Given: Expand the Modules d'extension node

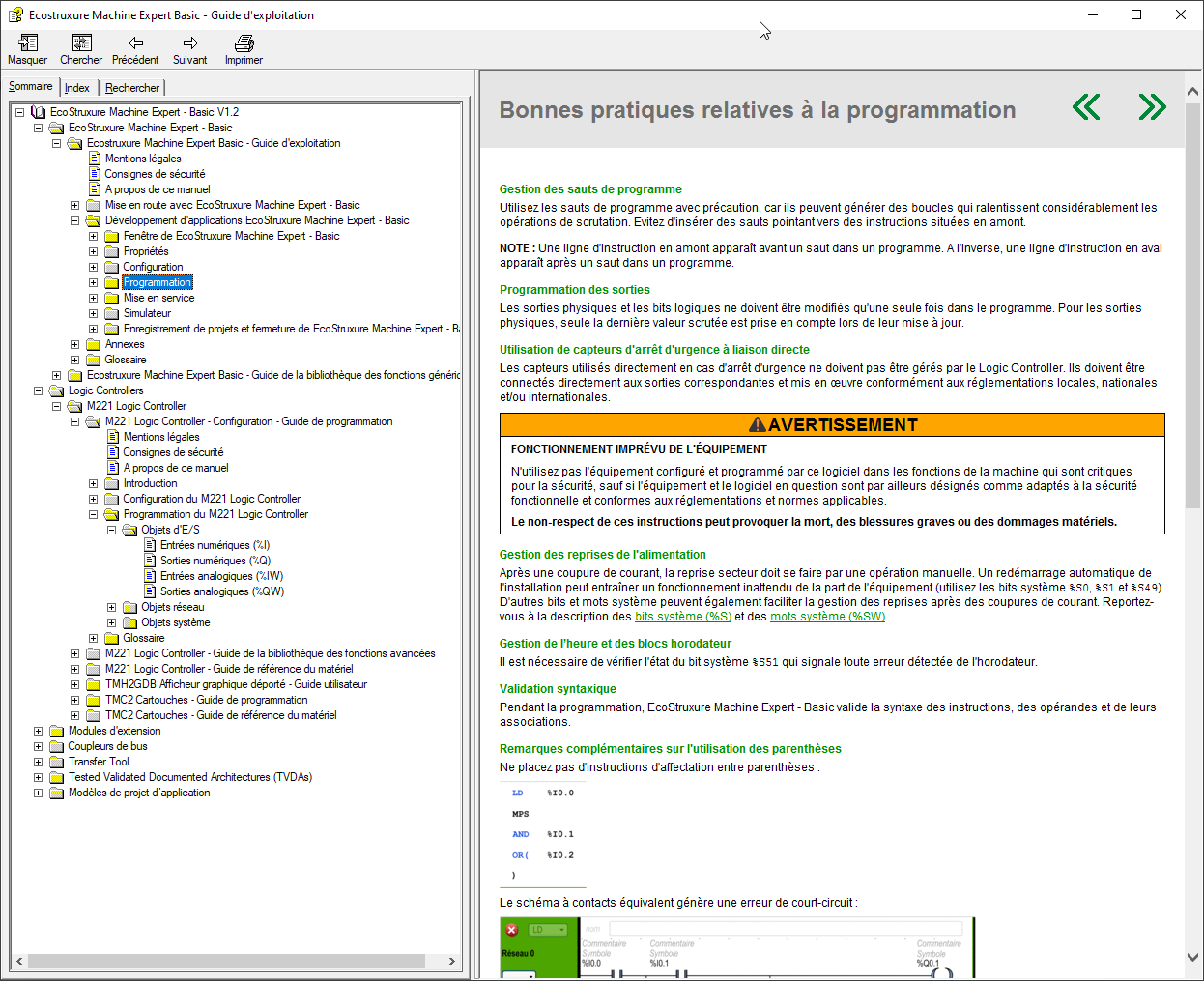Looking at the screenshot, I should click(x=39, y=731).
